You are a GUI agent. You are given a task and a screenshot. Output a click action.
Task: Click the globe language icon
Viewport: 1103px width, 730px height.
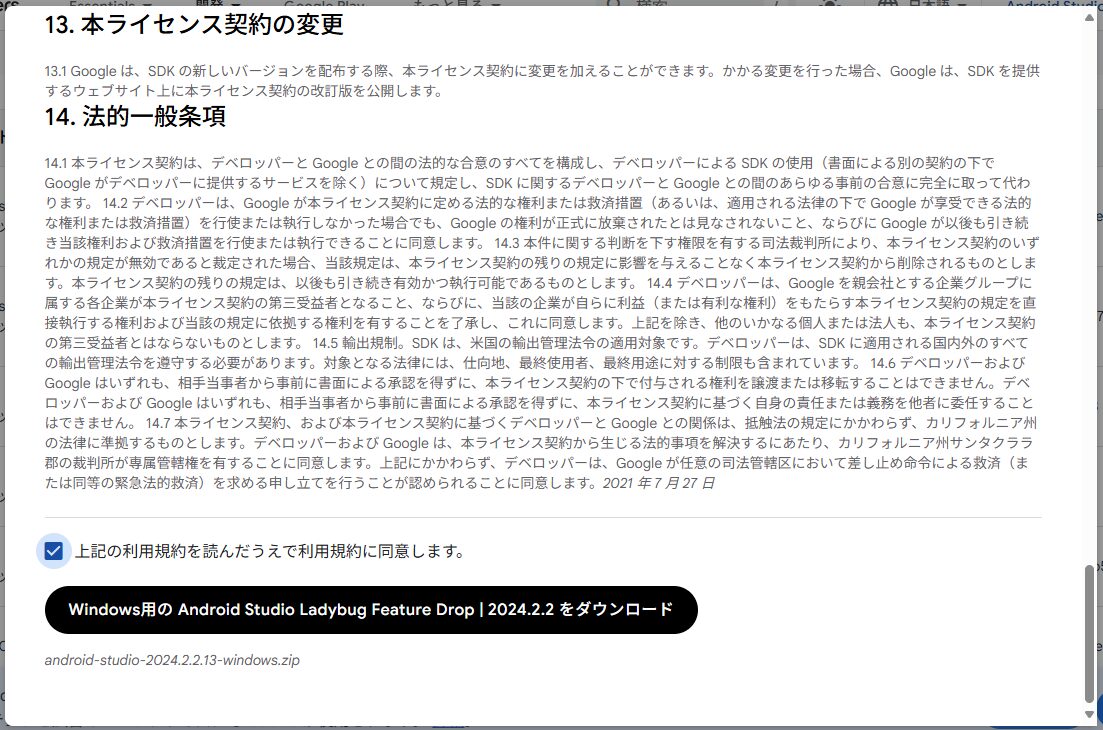point(886,4)
